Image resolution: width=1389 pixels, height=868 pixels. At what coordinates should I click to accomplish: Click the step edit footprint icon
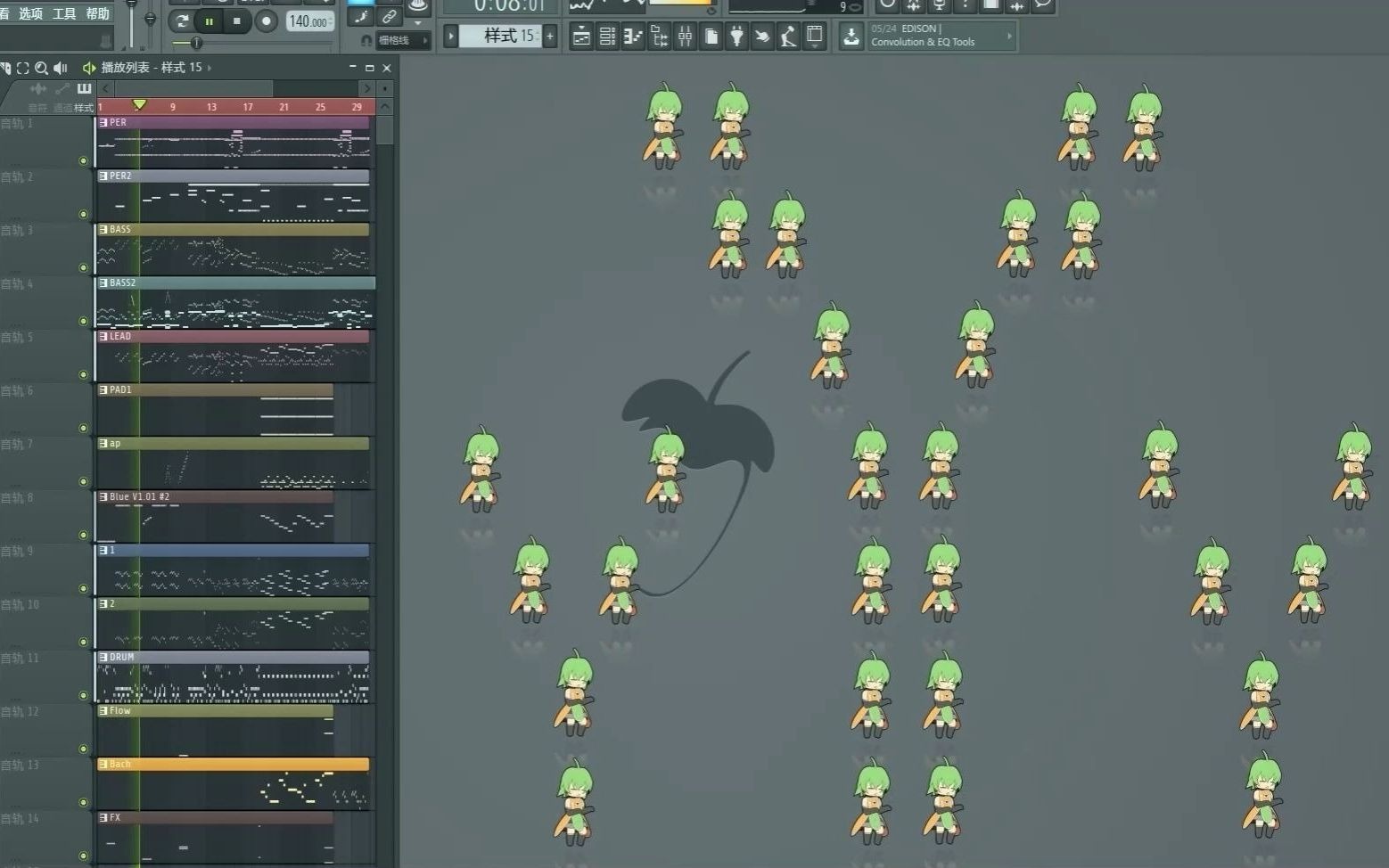tap(362, 16)
